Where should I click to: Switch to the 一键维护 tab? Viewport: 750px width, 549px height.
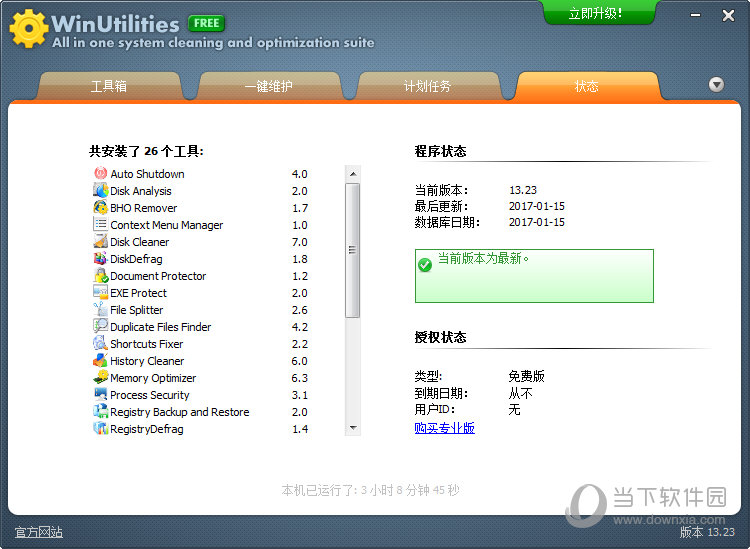point(269,86)
